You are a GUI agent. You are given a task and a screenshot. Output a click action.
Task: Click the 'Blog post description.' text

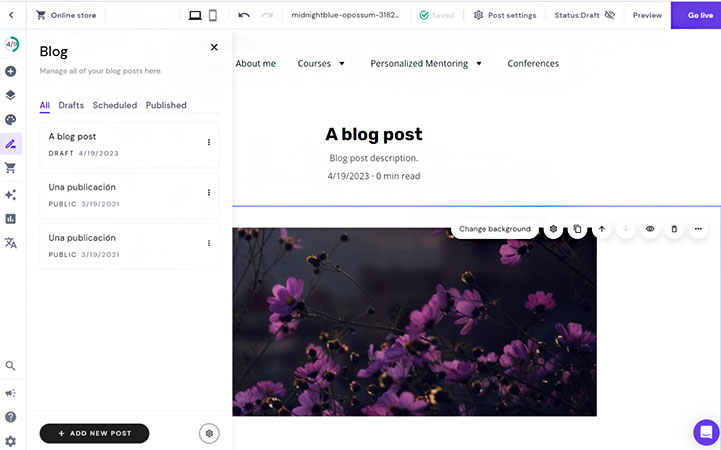(374, 158)
